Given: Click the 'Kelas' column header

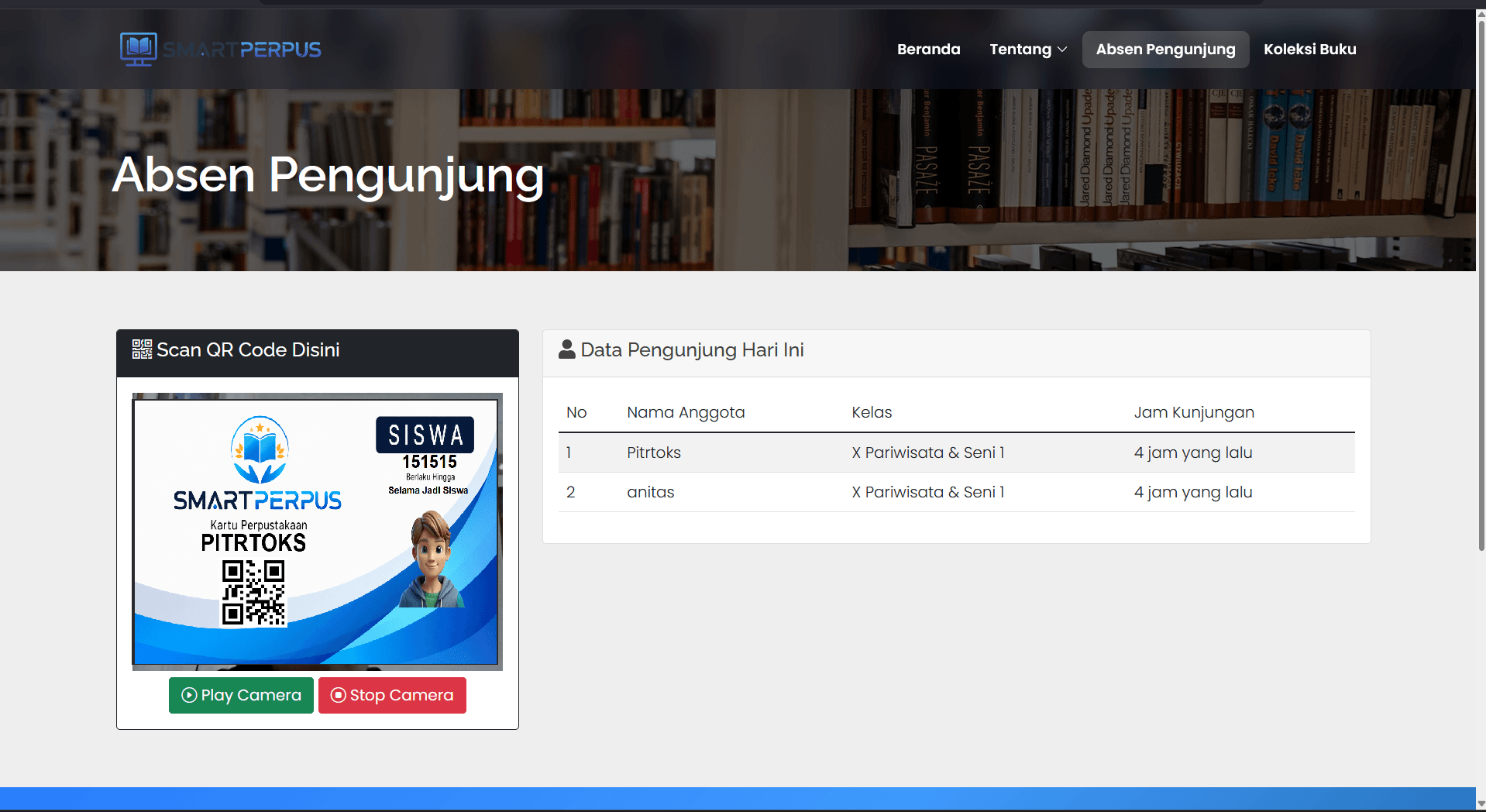Looking at the screenshot, I should click(872, 412).
